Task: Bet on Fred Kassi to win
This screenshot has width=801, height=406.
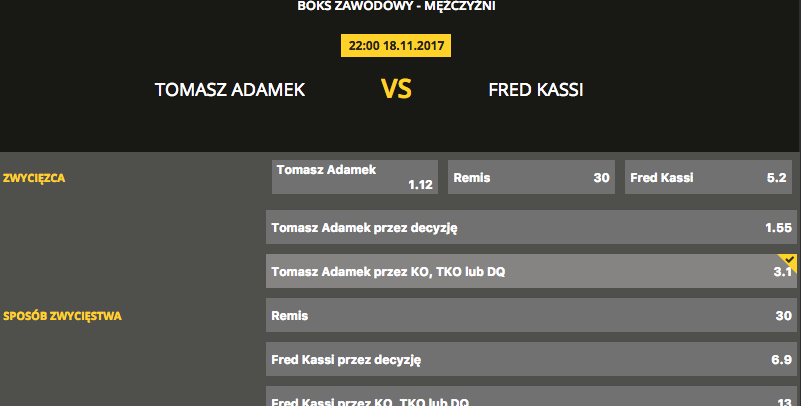Action: tap(708, 178)
